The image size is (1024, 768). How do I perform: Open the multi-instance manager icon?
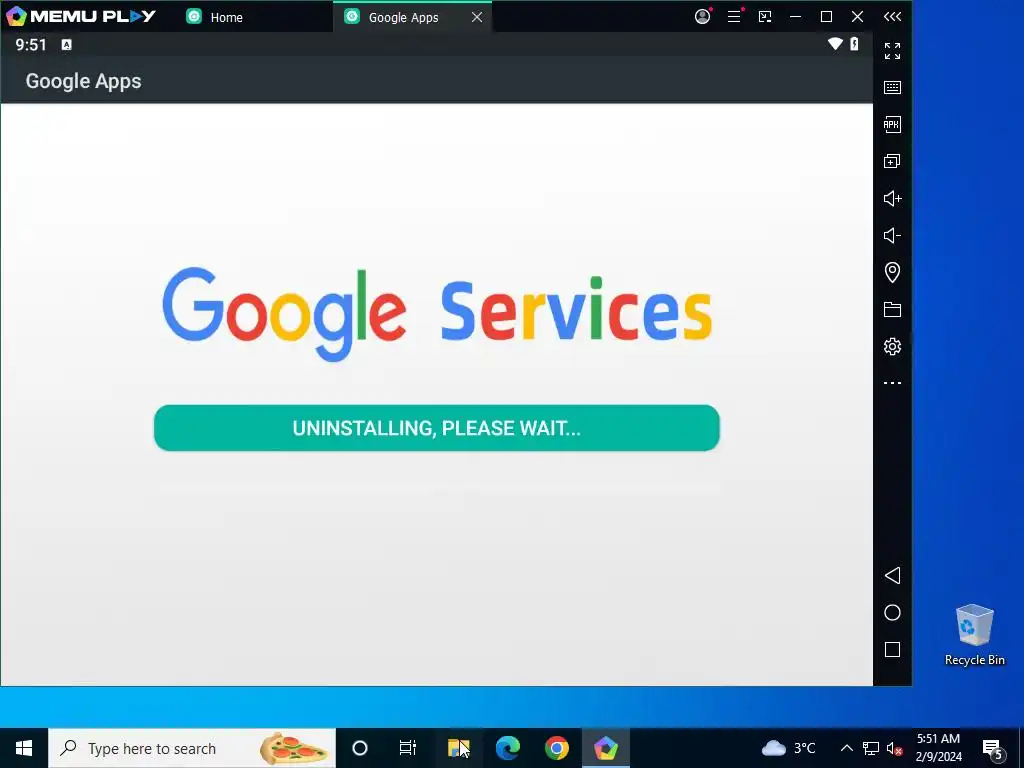pos(892,161)
